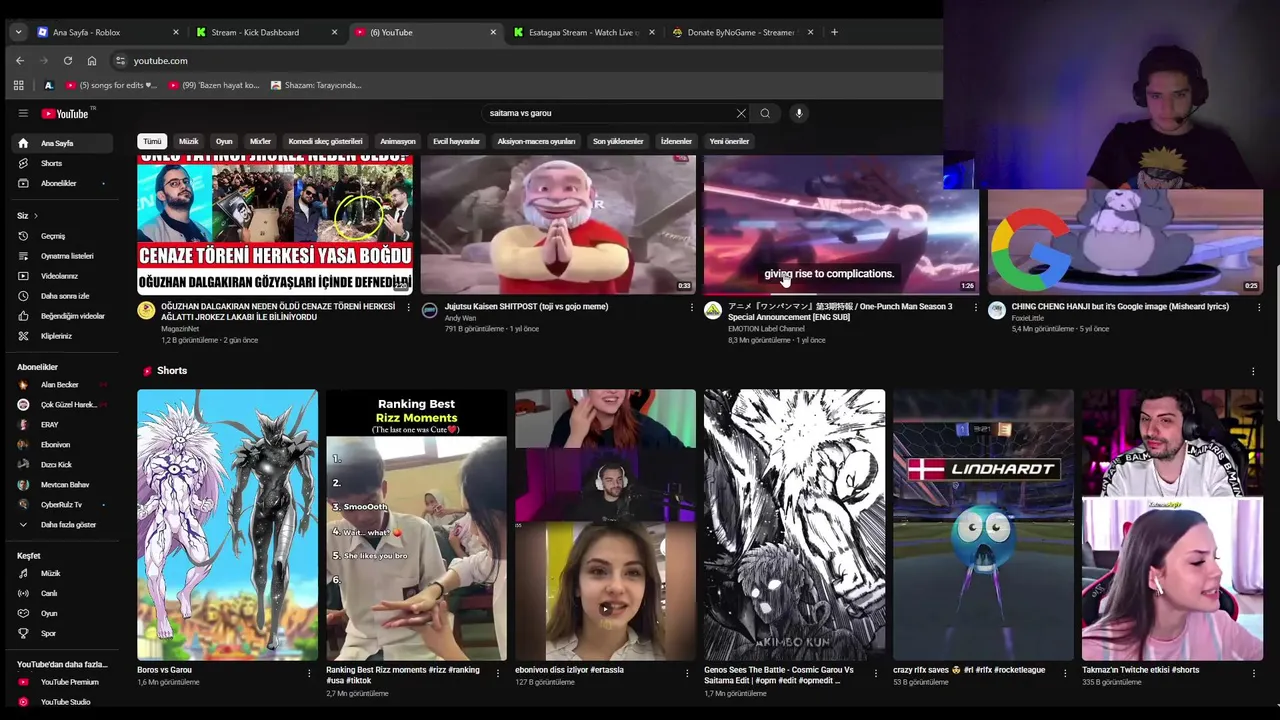Open Videolarınız in sidebar
The height and width of the screenshot is (720, 1280).
click(62, 276)
